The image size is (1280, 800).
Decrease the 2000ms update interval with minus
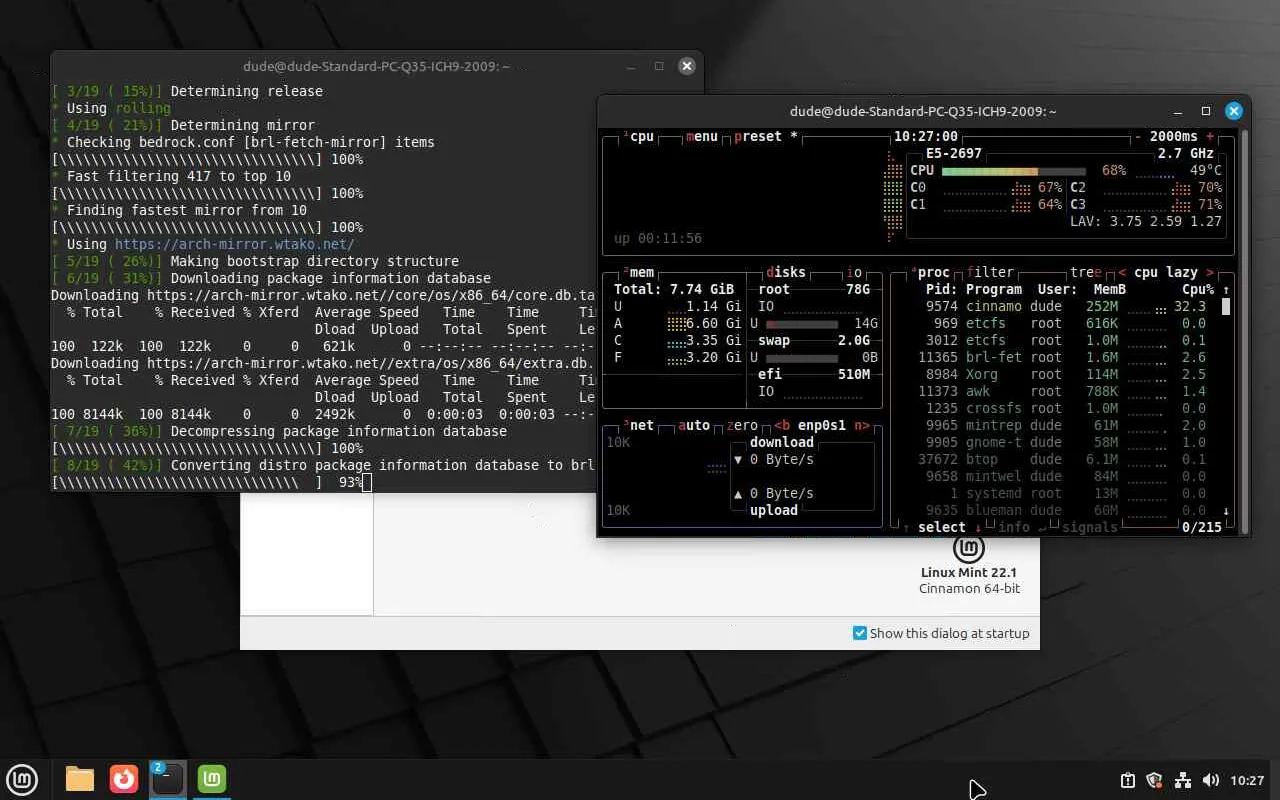[1138, 136]
